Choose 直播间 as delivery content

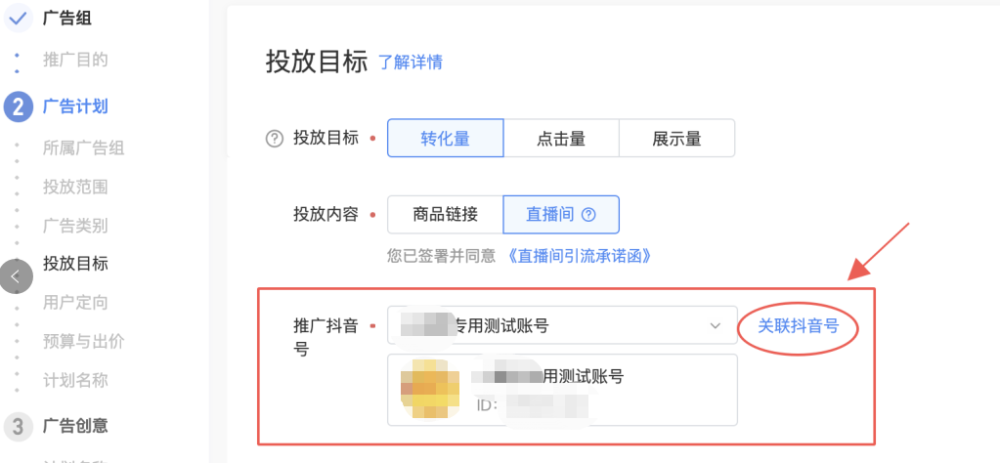561,215
